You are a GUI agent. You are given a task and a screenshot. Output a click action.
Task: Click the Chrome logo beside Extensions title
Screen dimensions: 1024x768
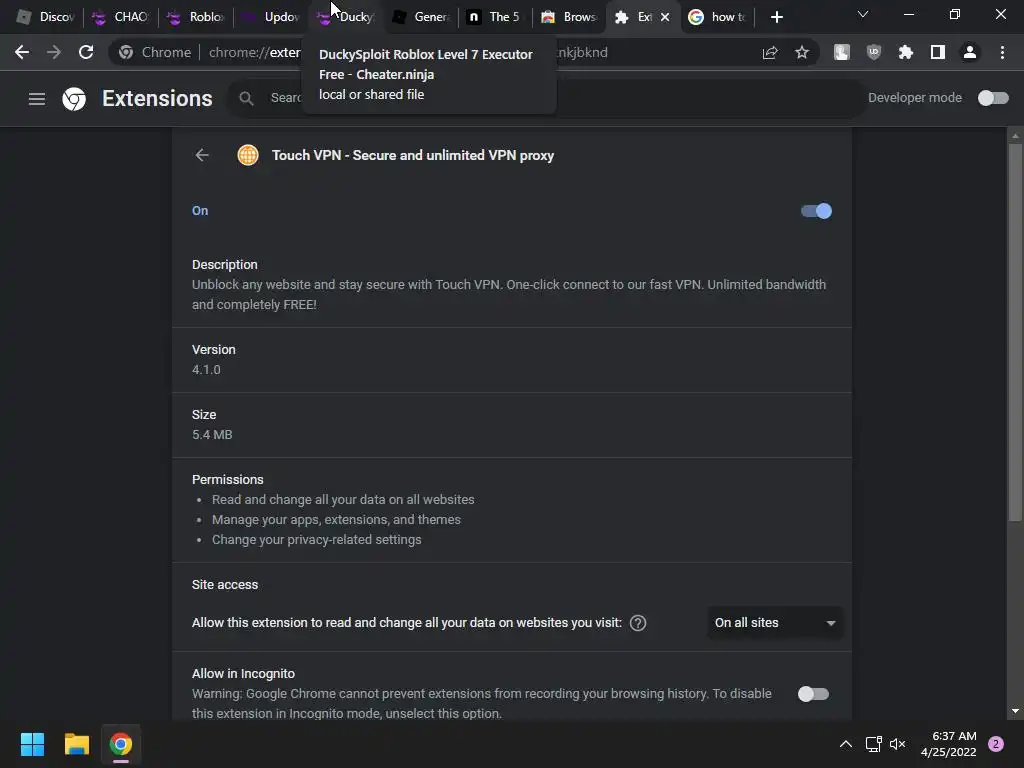74,99
